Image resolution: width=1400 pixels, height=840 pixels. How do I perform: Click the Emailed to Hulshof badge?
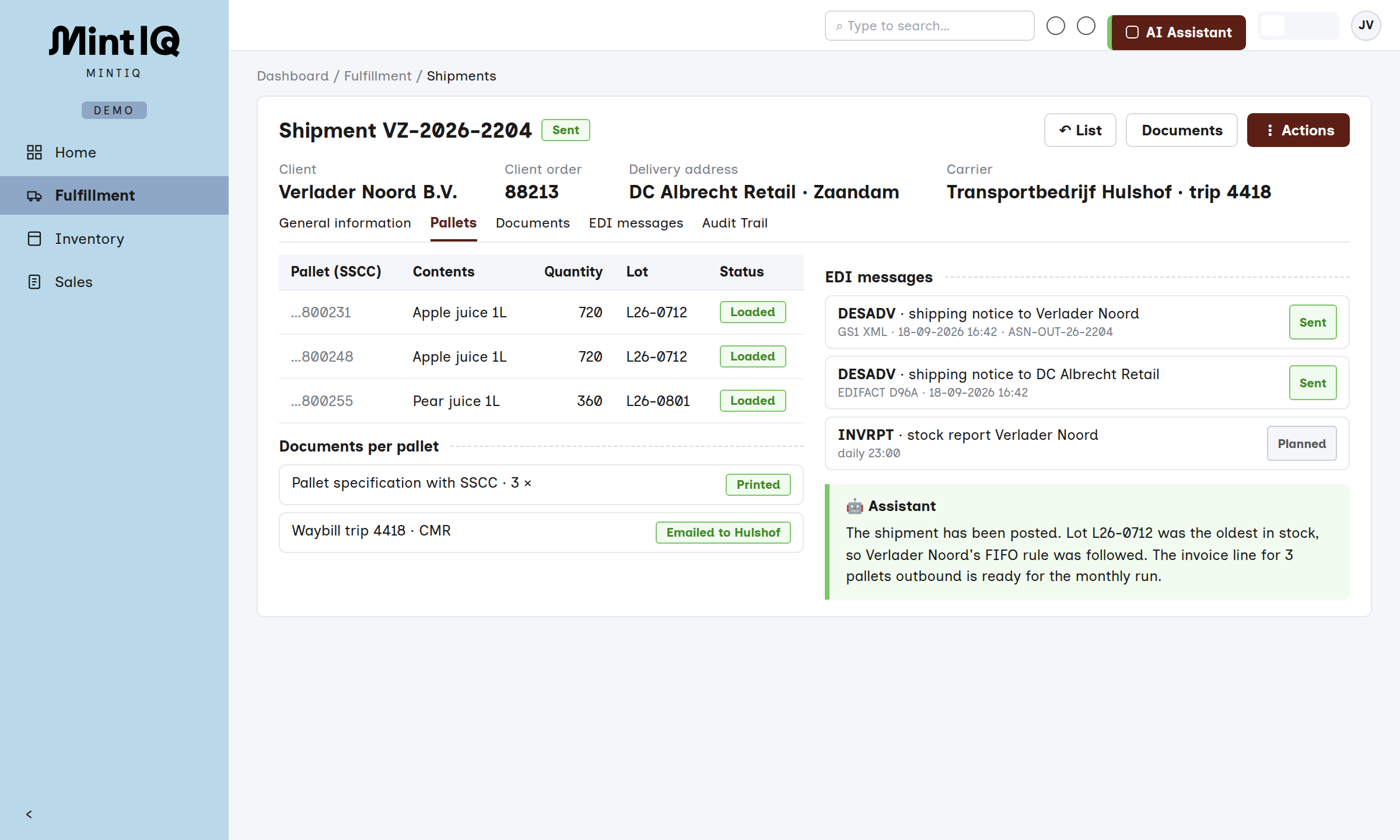(723, 533)
